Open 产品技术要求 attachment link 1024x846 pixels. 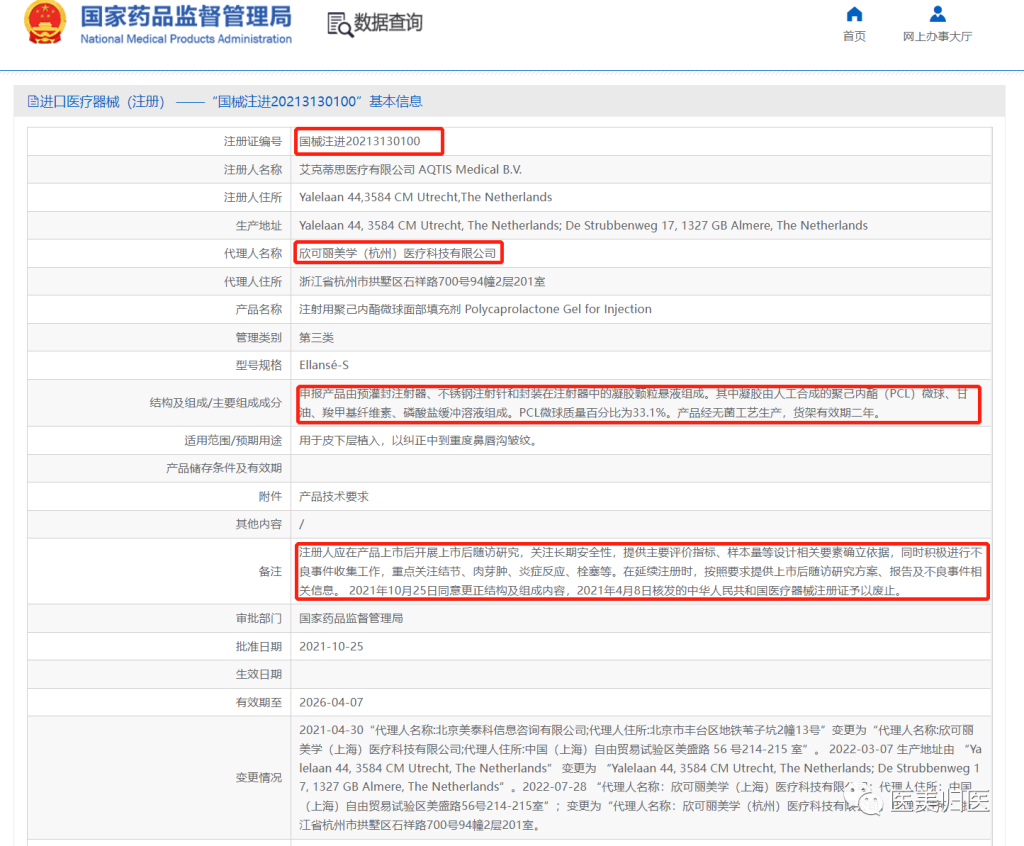pos(334,496)
